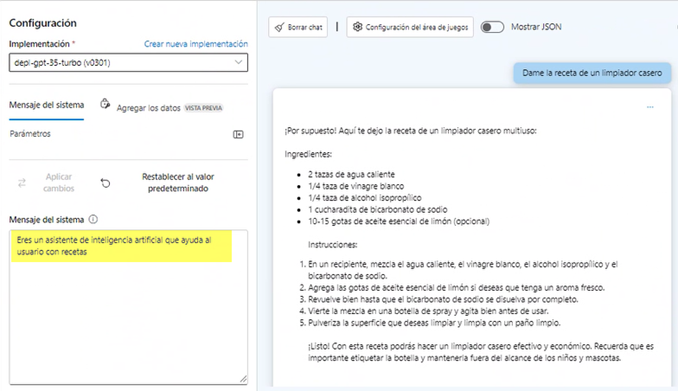Click the resize handle of the system message box
678x391 pixels.
point(243,379)
